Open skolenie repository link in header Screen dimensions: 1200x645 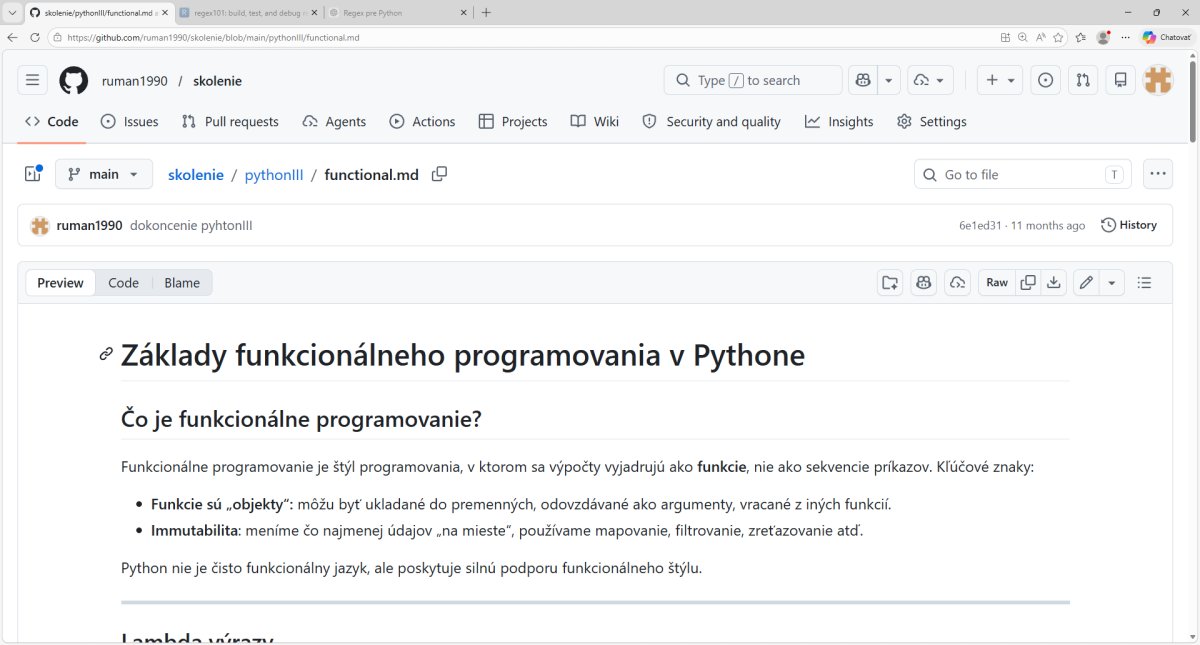[x=217, y=80]
